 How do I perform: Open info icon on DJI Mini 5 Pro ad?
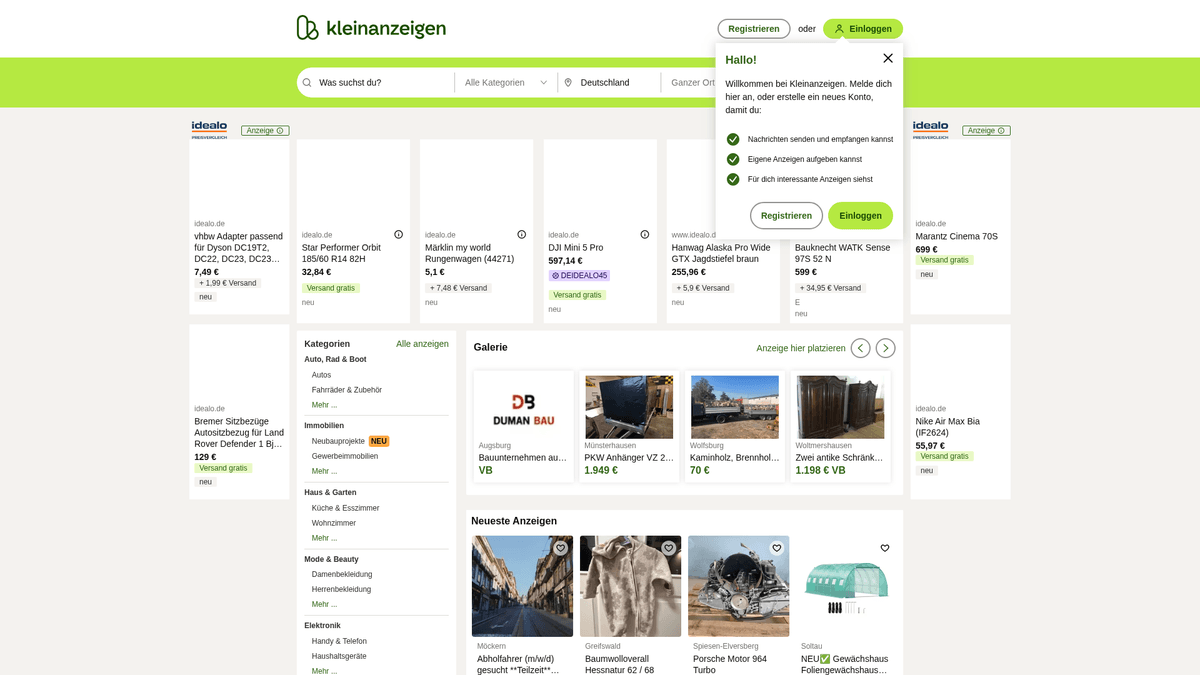point(644,235)
